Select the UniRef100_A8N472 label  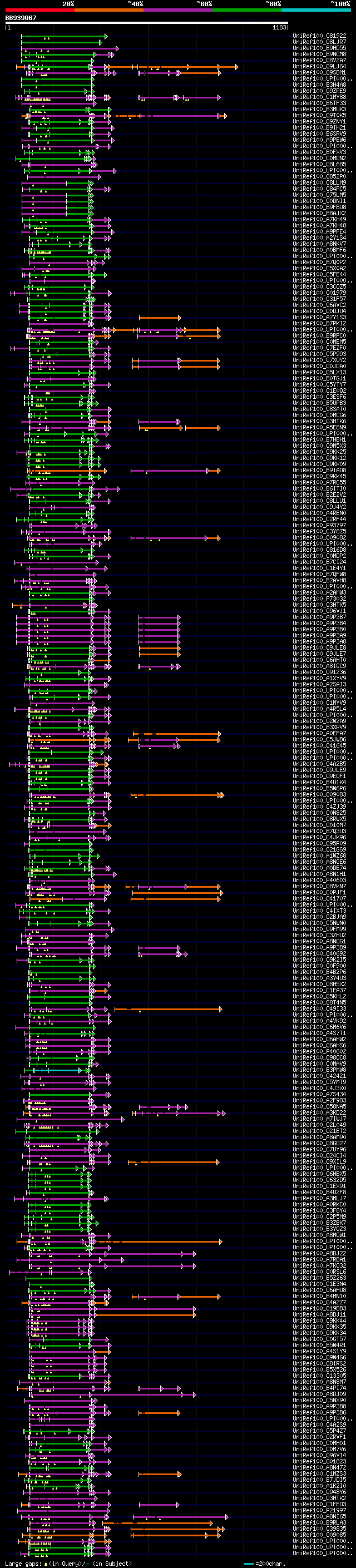[319, 1467]
